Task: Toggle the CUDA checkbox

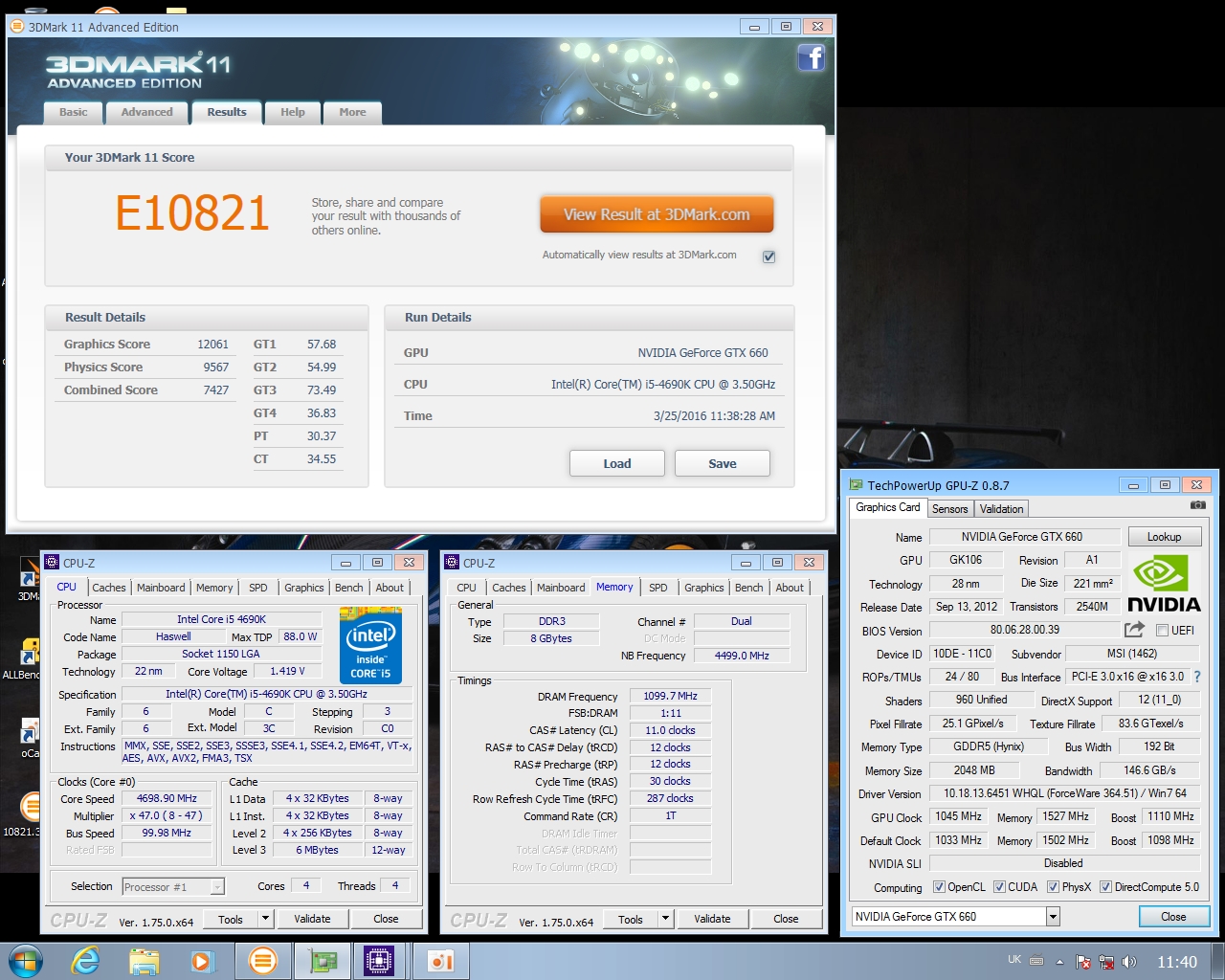Action: pos(999,887)
